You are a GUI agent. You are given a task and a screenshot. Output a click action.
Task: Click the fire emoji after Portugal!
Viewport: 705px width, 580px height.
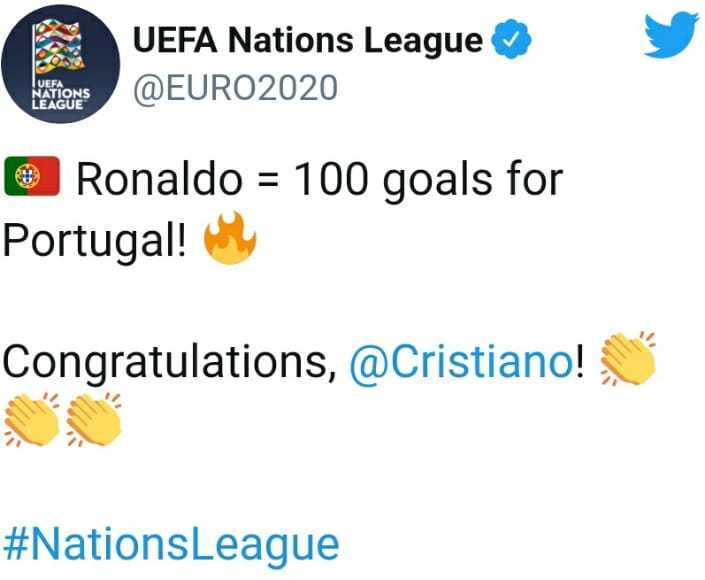[230, 238]
